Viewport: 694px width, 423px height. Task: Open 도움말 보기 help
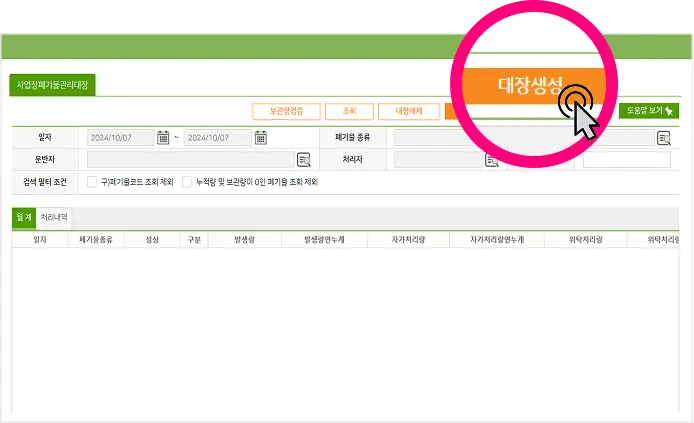click(649, 111)
